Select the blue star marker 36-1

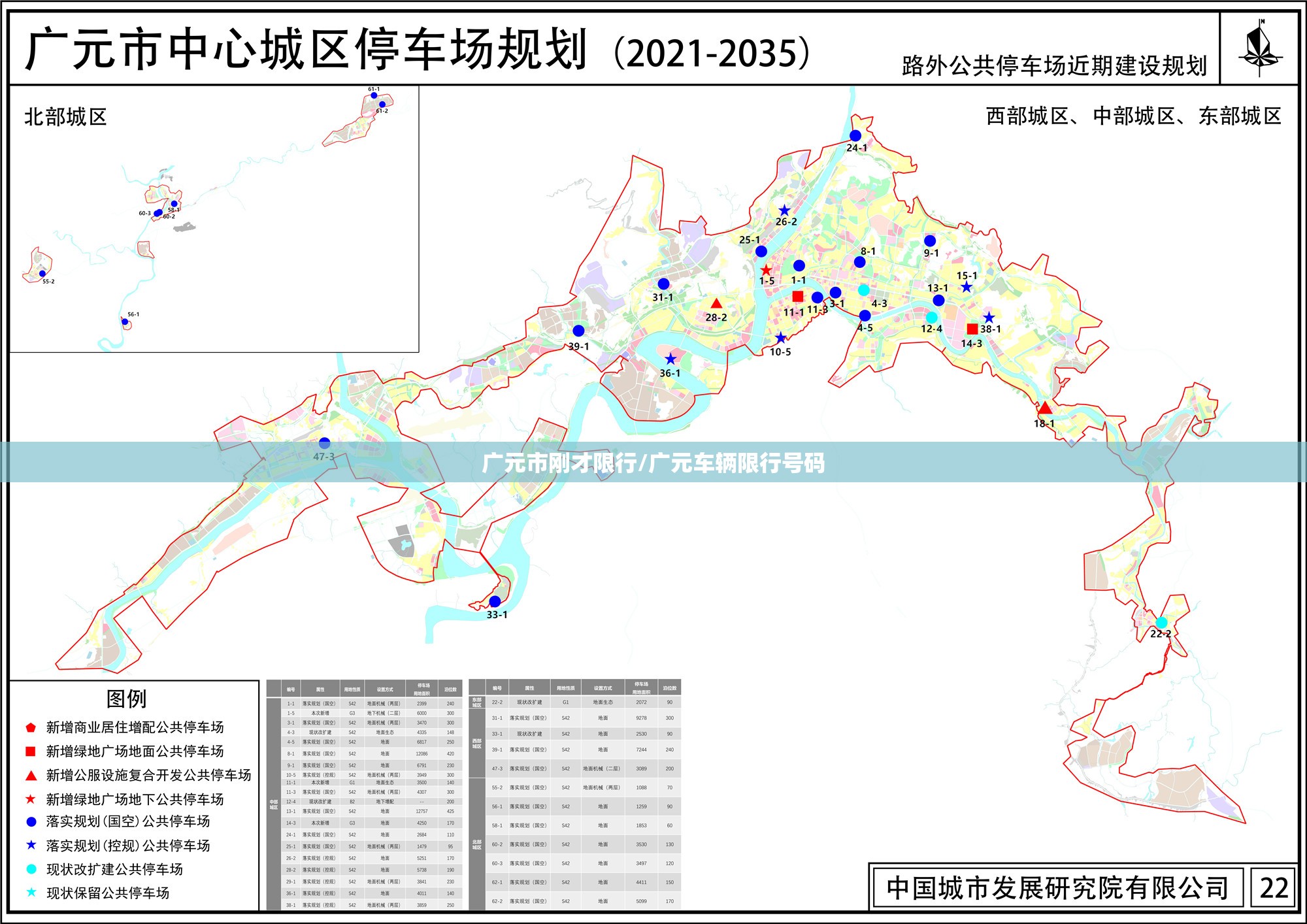coord(671,359)
